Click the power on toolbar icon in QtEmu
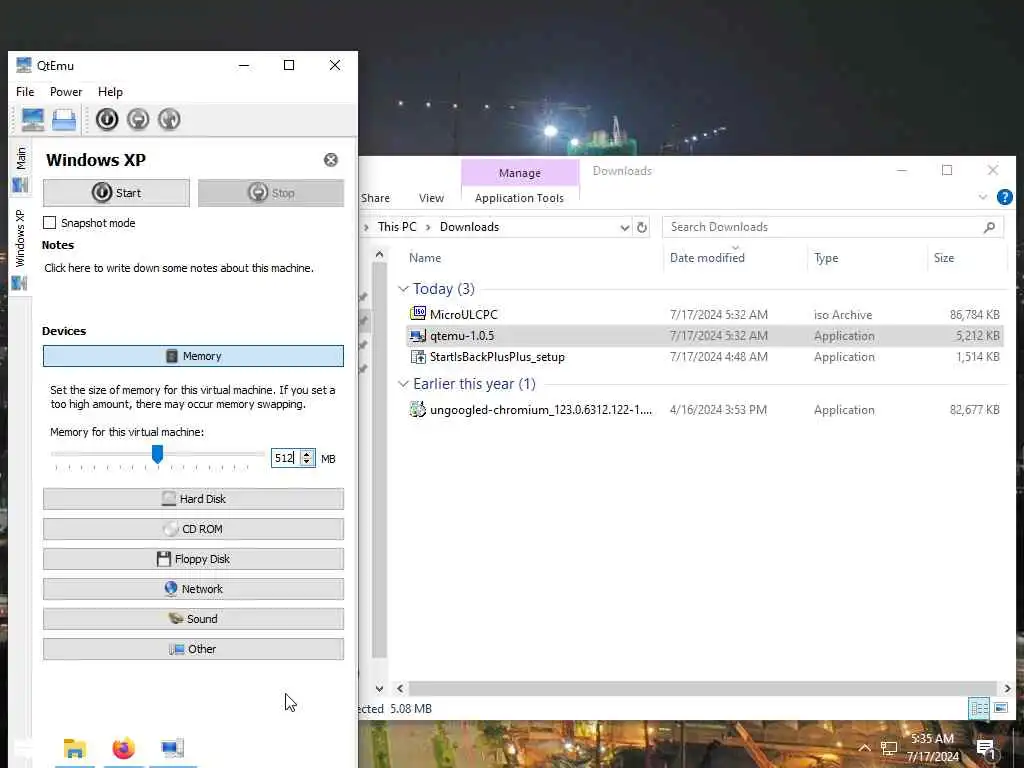 point(107,120)
